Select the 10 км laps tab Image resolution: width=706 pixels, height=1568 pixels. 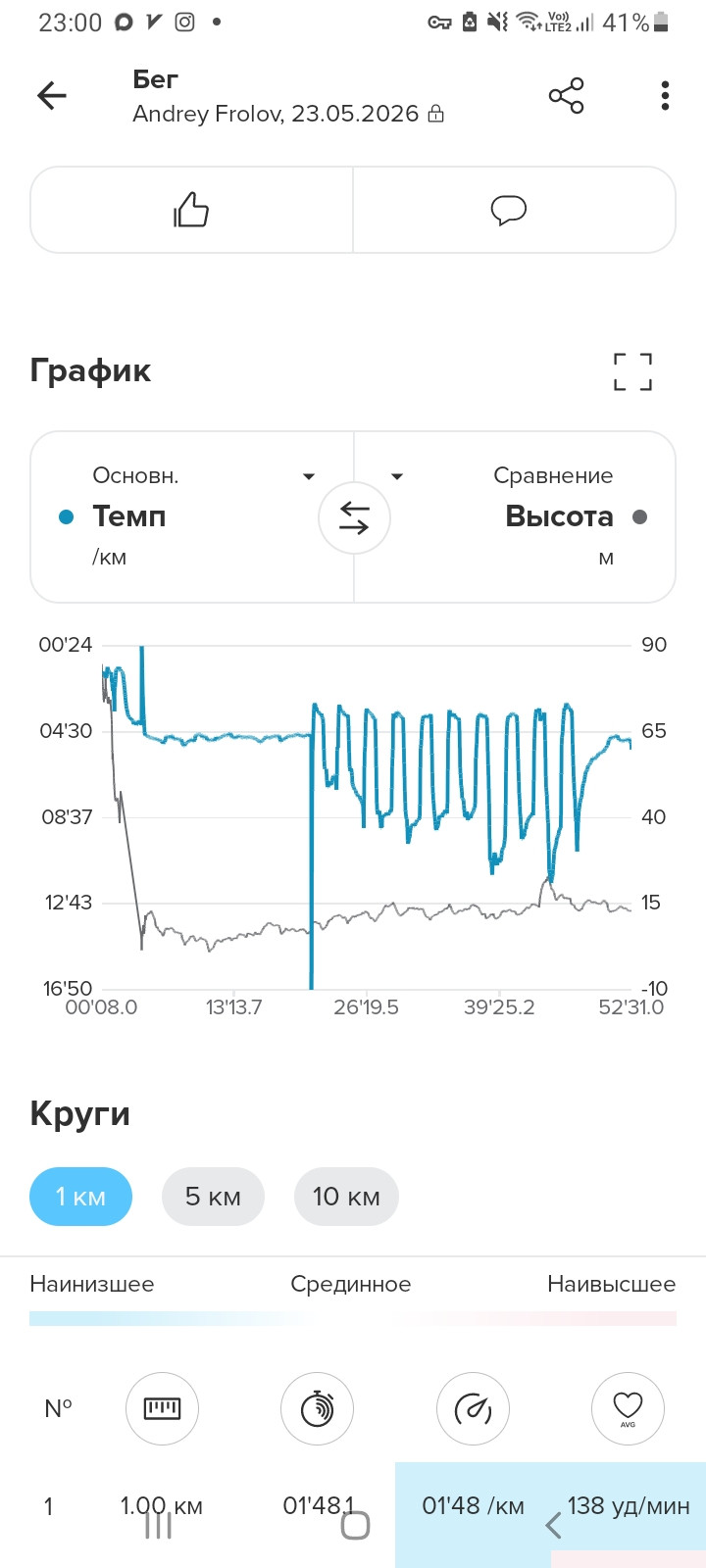pos(346,1197)
